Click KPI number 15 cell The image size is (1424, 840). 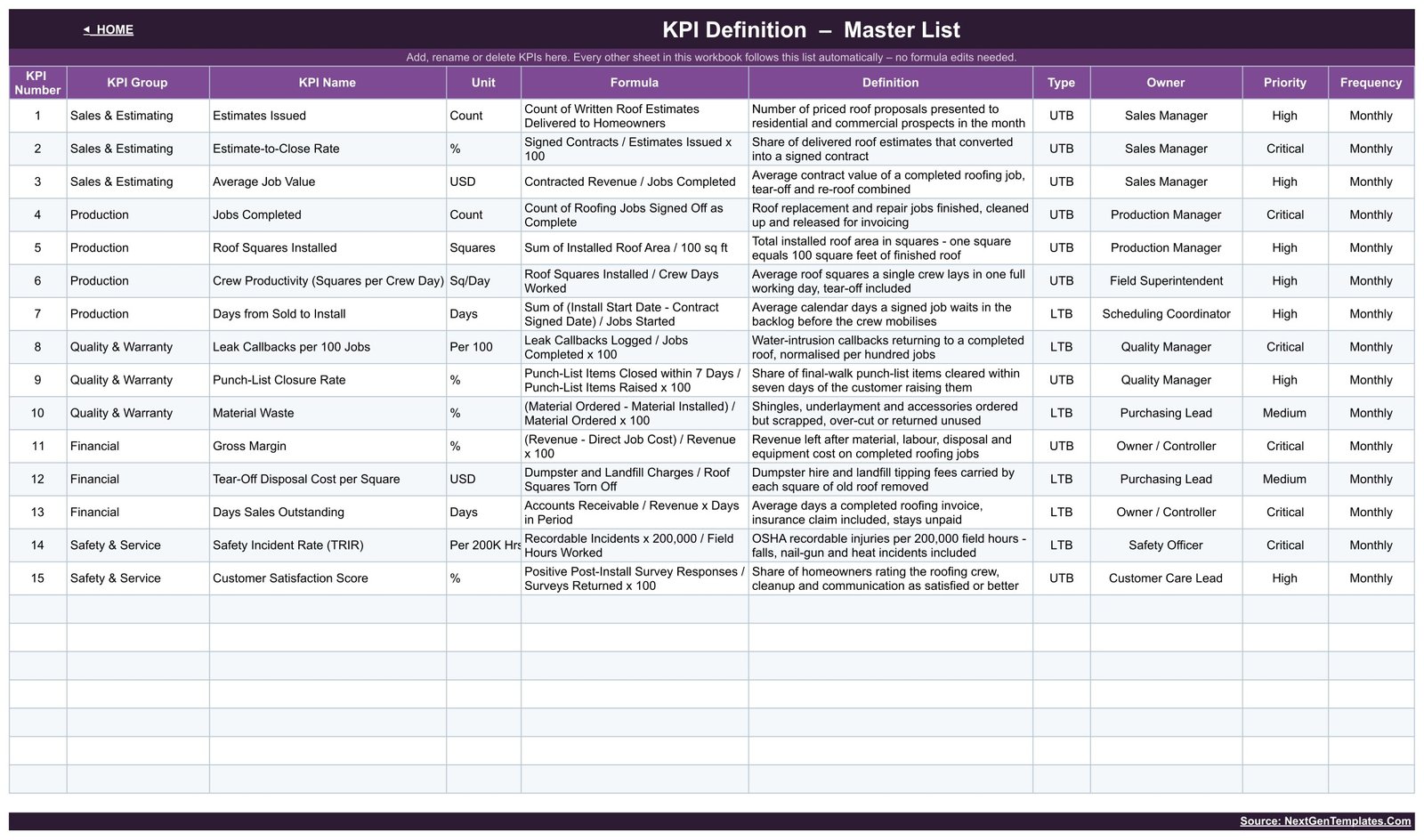click(37, 578)
